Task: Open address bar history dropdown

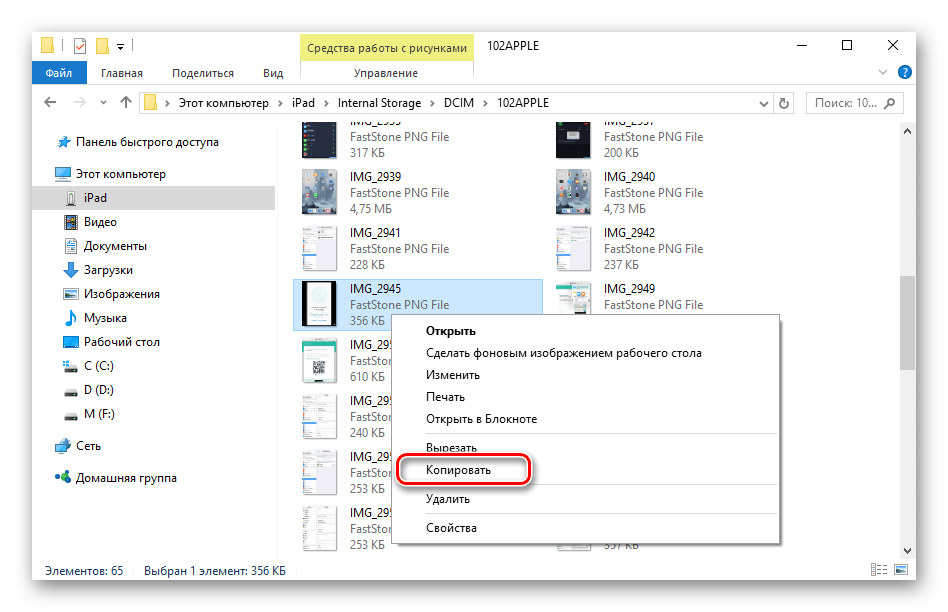Action: (x=765, y=103)
